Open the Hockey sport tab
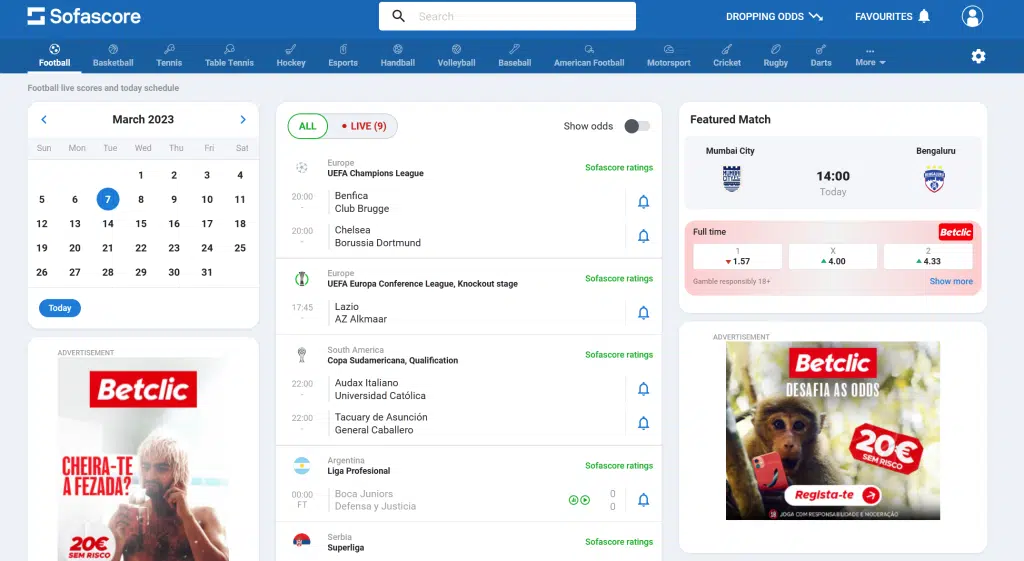This screenshot has height=561, width=1024. click(291, 56)
